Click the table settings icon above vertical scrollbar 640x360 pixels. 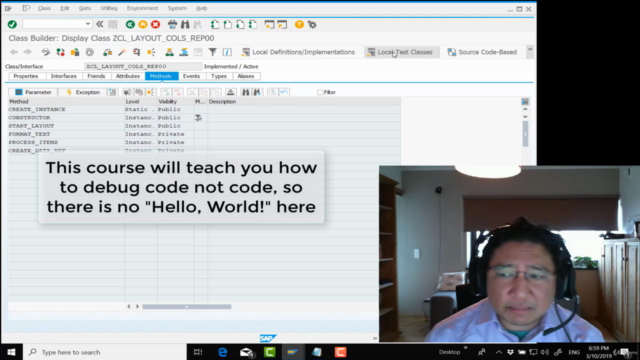pyautogui.click(x=525, y=101)
